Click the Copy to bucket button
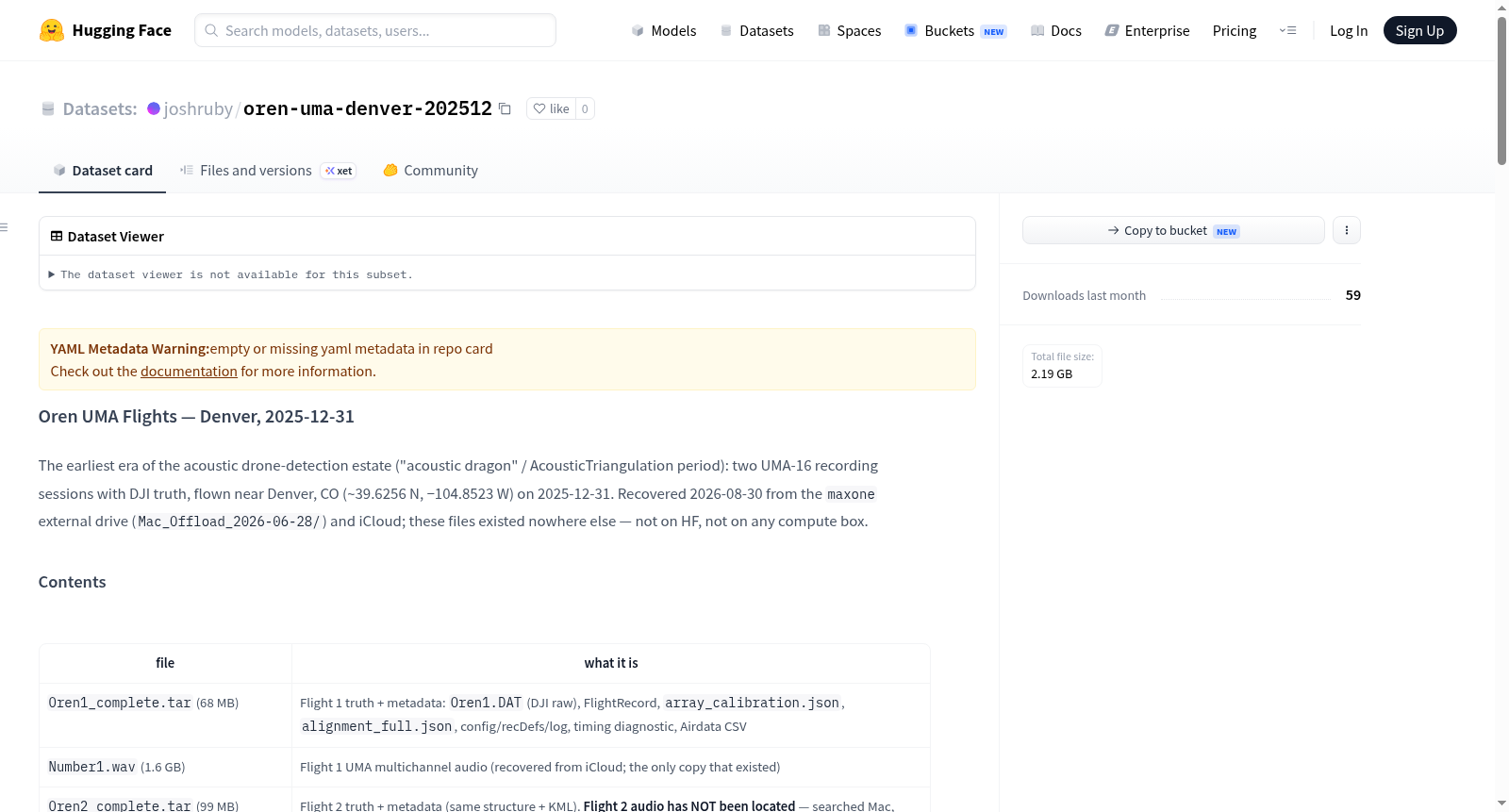Image resolution: width=1509 pixels, height=812 pixels. pyautogui.click(x=1173, y=230)
